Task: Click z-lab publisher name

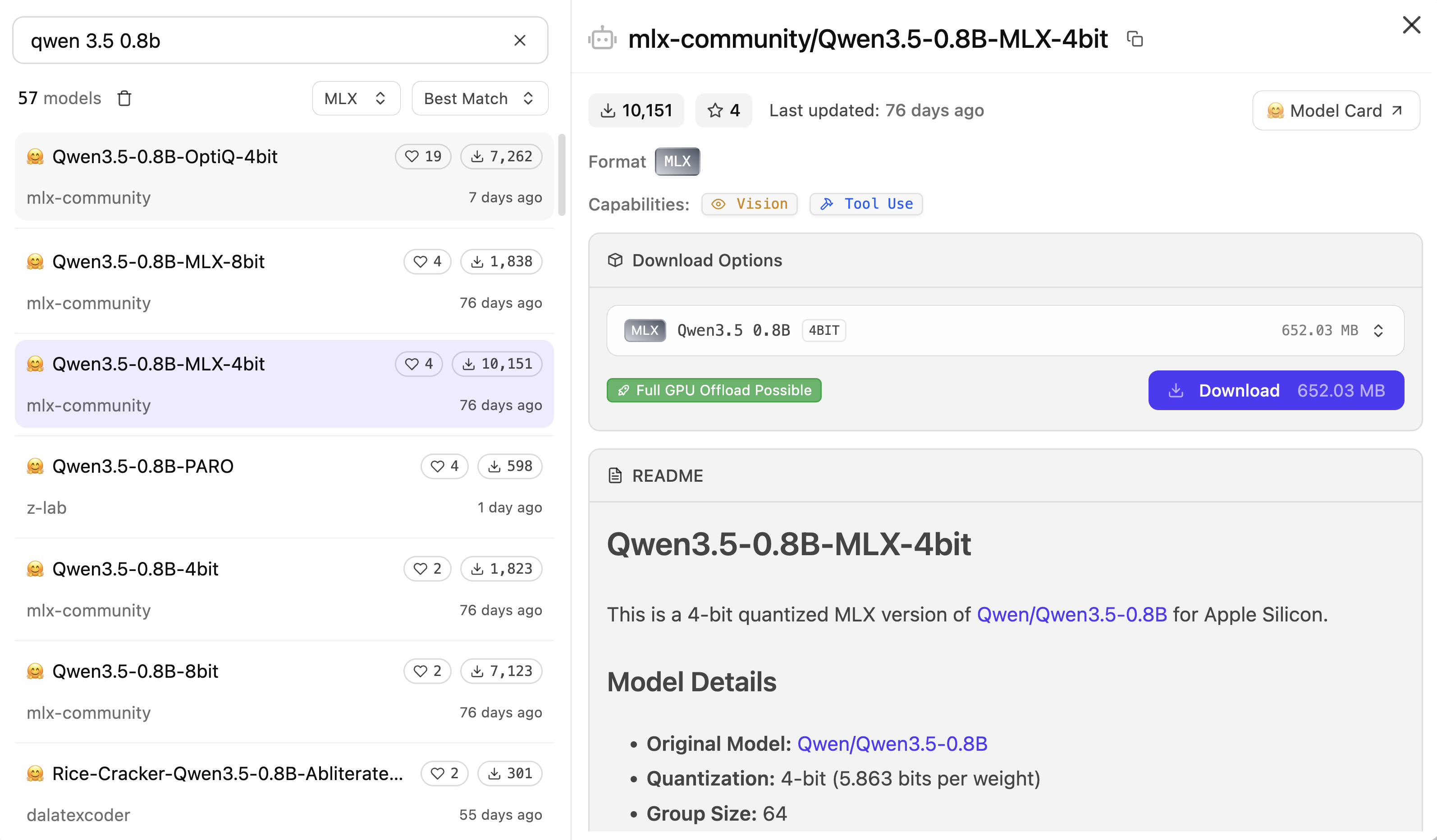Action: tap(47, 508)
